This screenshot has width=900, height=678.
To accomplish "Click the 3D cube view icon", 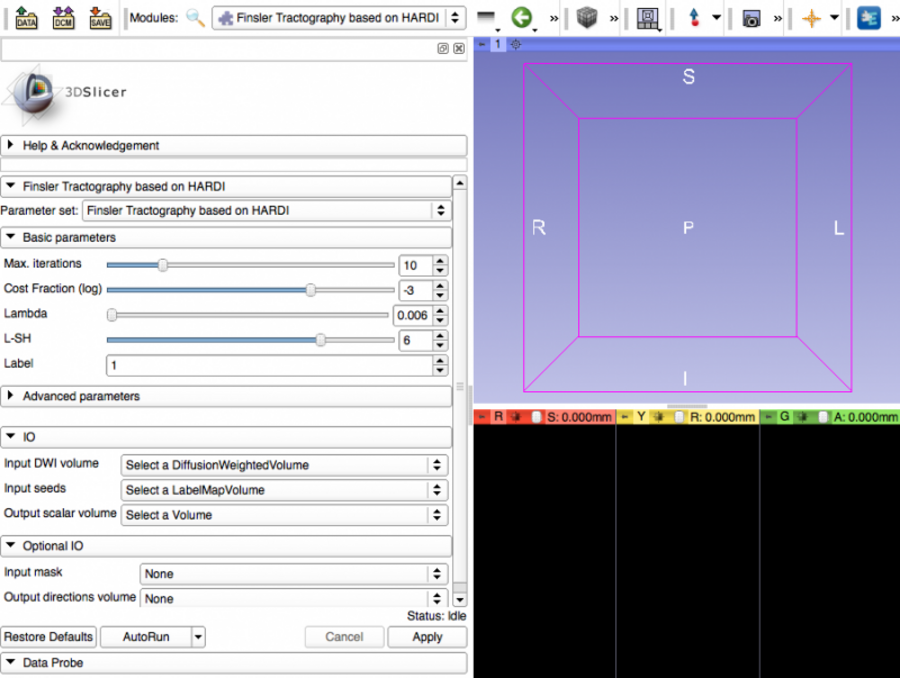I will point(587,18).
